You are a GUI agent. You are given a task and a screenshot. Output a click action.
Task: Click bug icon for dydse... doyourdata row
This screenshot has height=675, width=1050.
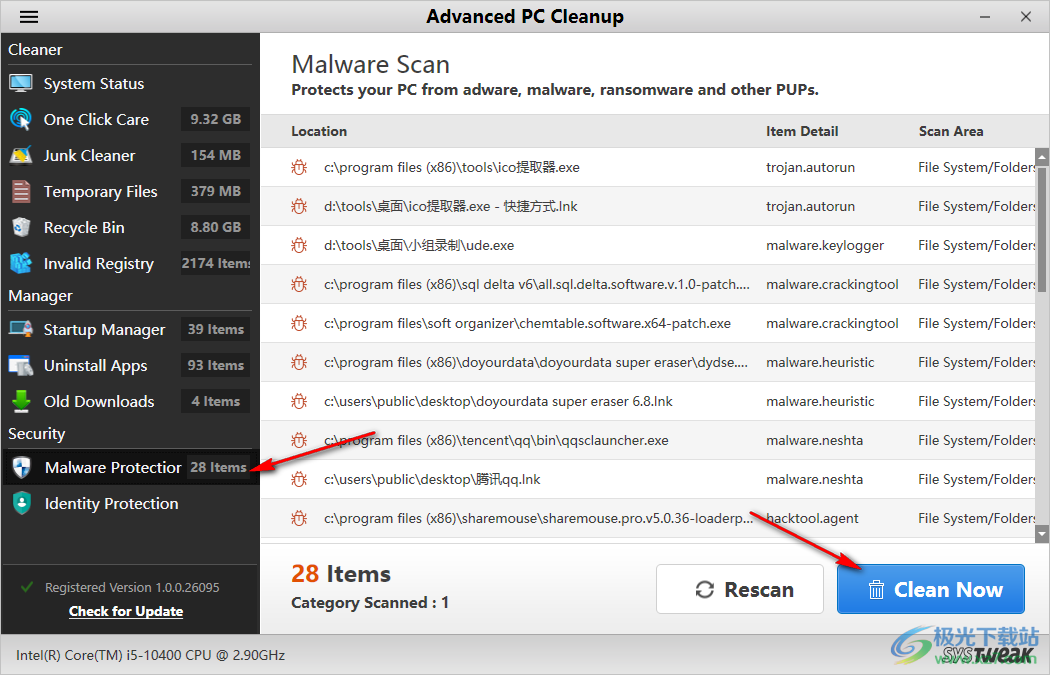coord(299,362)
